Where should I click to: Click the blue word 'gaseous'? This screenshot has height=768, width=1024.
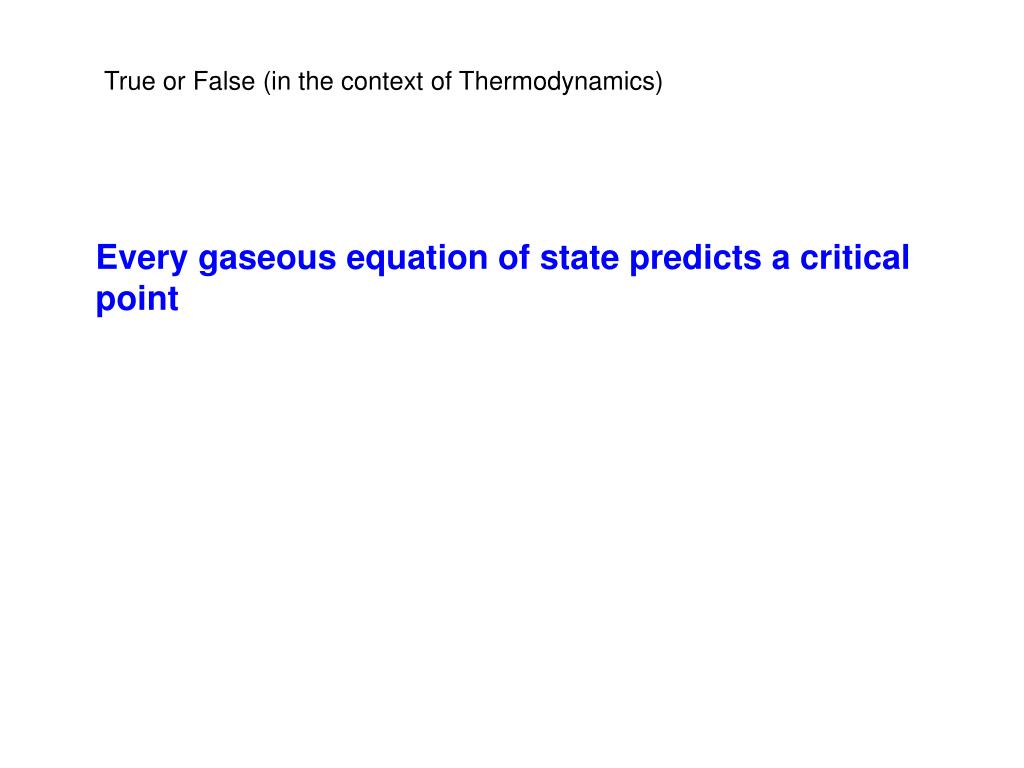267,259
